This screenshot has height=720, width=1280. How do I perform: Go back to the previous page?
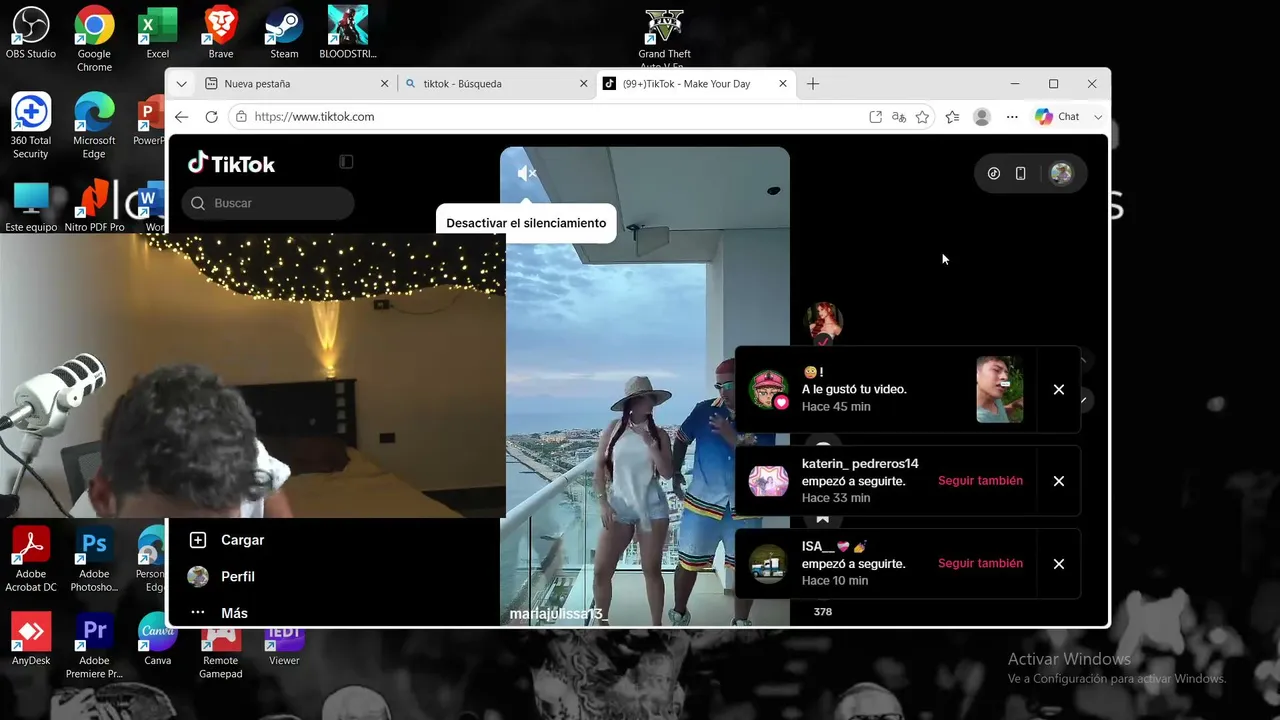tap(181, 117)
